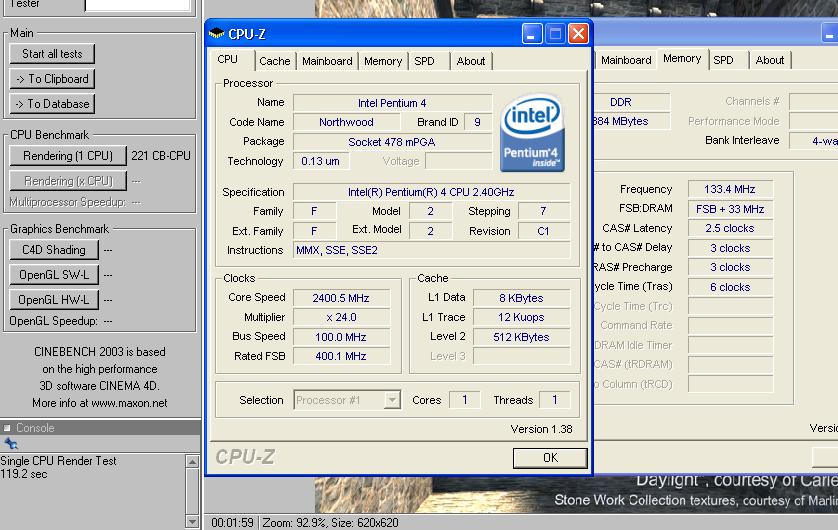Click console scrollbar up arrow
The image size is (838, 530).
pos(192,461)
